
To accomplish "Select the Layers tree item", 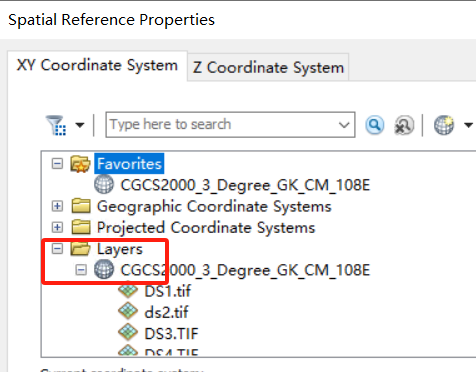I will tap(120, 249).
